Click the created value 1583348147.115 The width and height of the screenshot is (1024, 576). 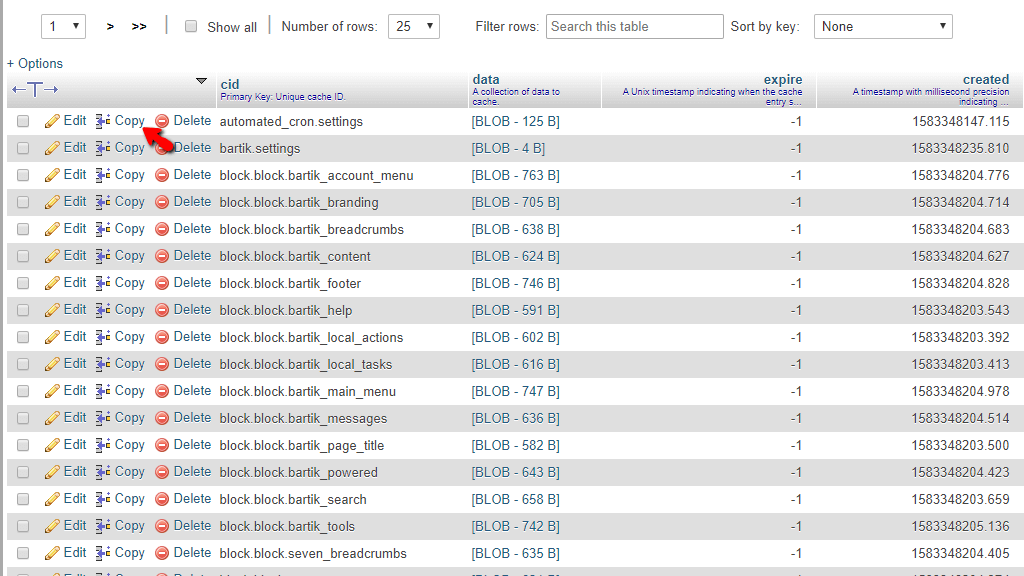tap(961, 121)
